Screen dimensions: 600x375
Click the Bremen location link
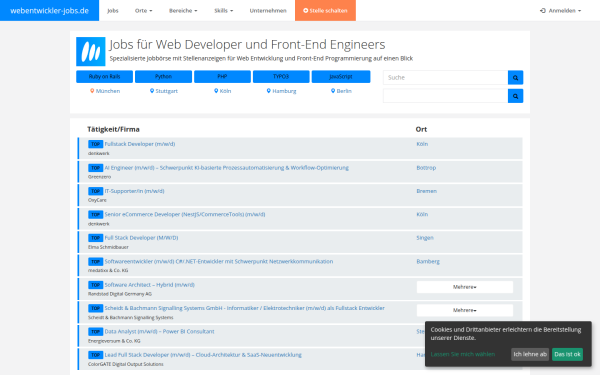tap(426, 191)
